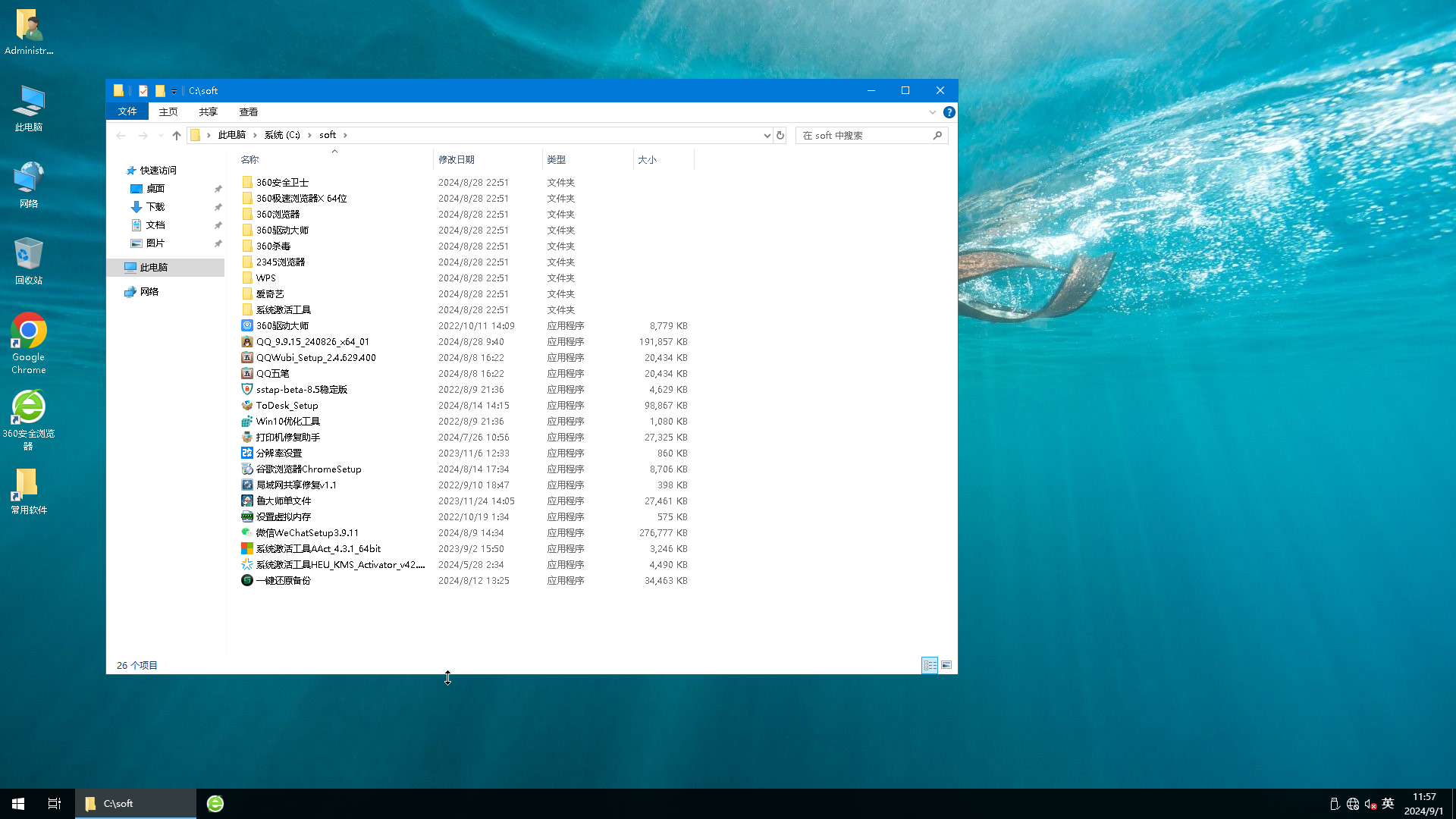The image size is (1456, 819).
Task: Open the 查看 ribbon tab
Action: pyautogui.click(x=249, y=111)
